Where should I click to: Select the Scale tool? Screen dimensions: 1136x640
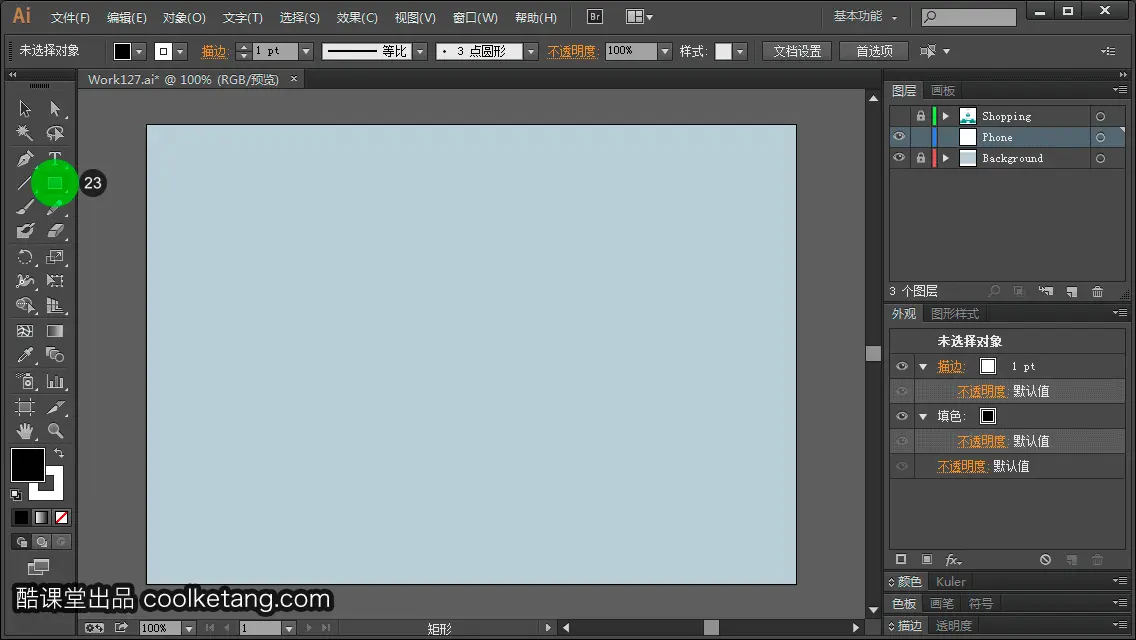[55, 257]
